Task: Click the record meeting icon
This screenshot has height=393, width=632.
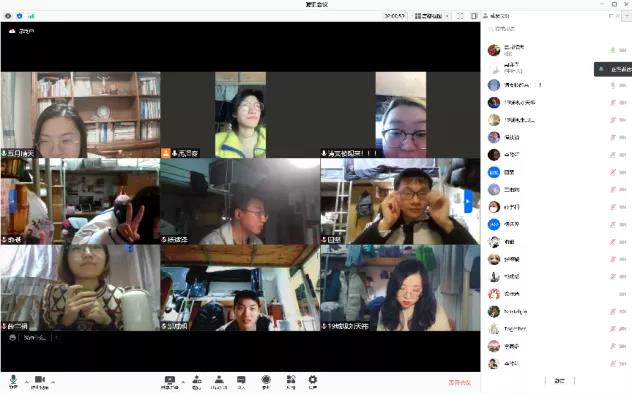Action: tap(266, 382)
